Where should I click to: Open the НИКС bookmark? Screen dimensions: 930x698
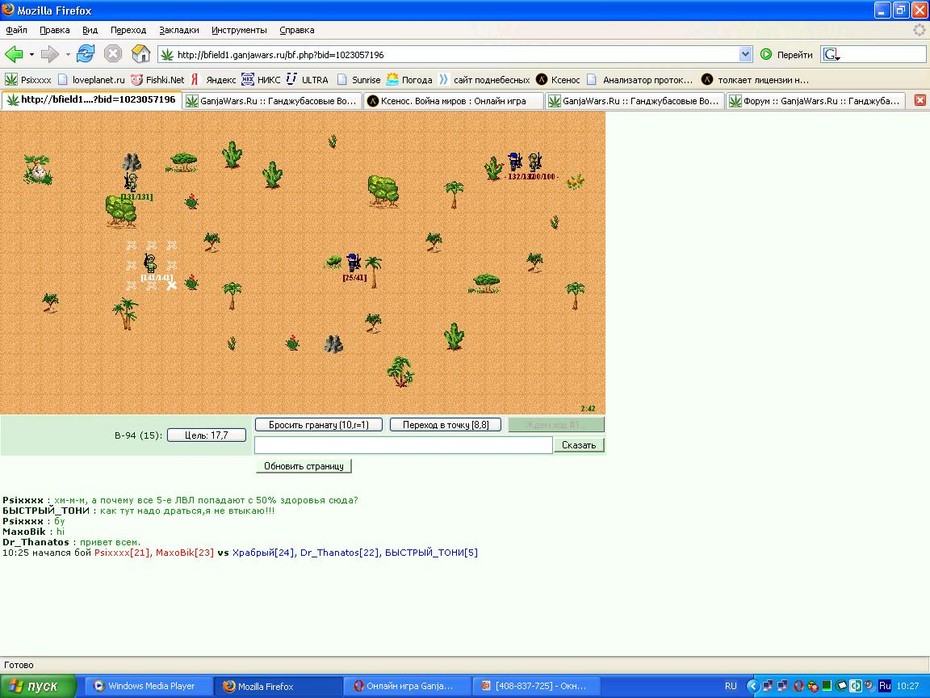[x=261, y=79]
